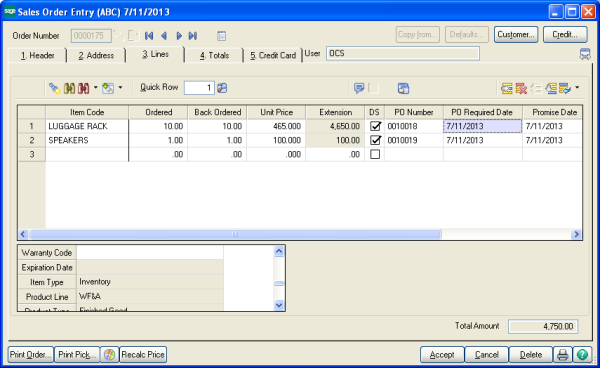Screen dimensions: 600x368
Task: Check the DS checkbox in row 3
Action: pos(375,155)
